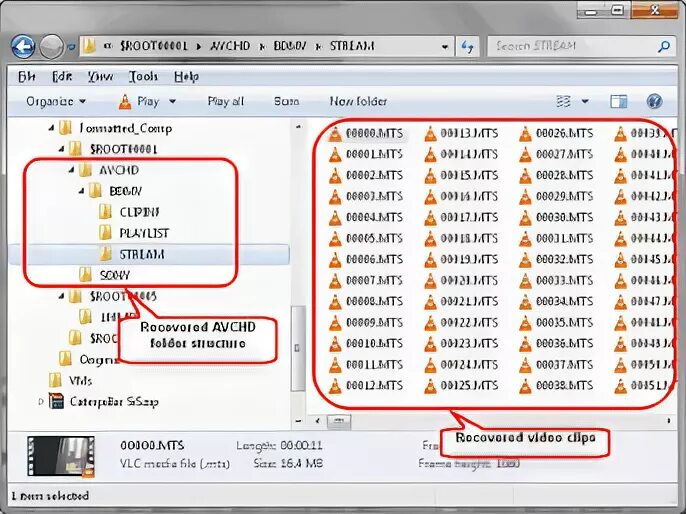The height and width of the screenshot is (514, 686).
Task: Click the horizontal scrollbar thumb in file list
Action: (339, 421)
